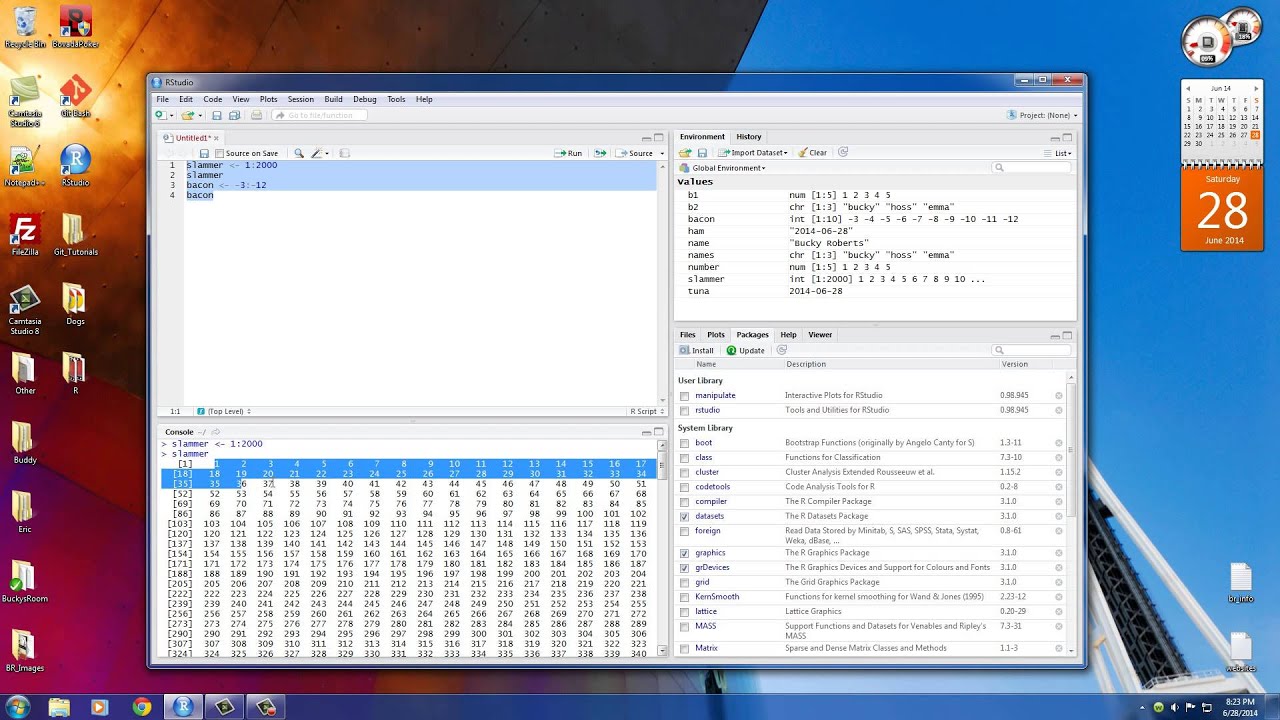
Task: Open the (Top Level) scope selector
Action: pos(223,411)
